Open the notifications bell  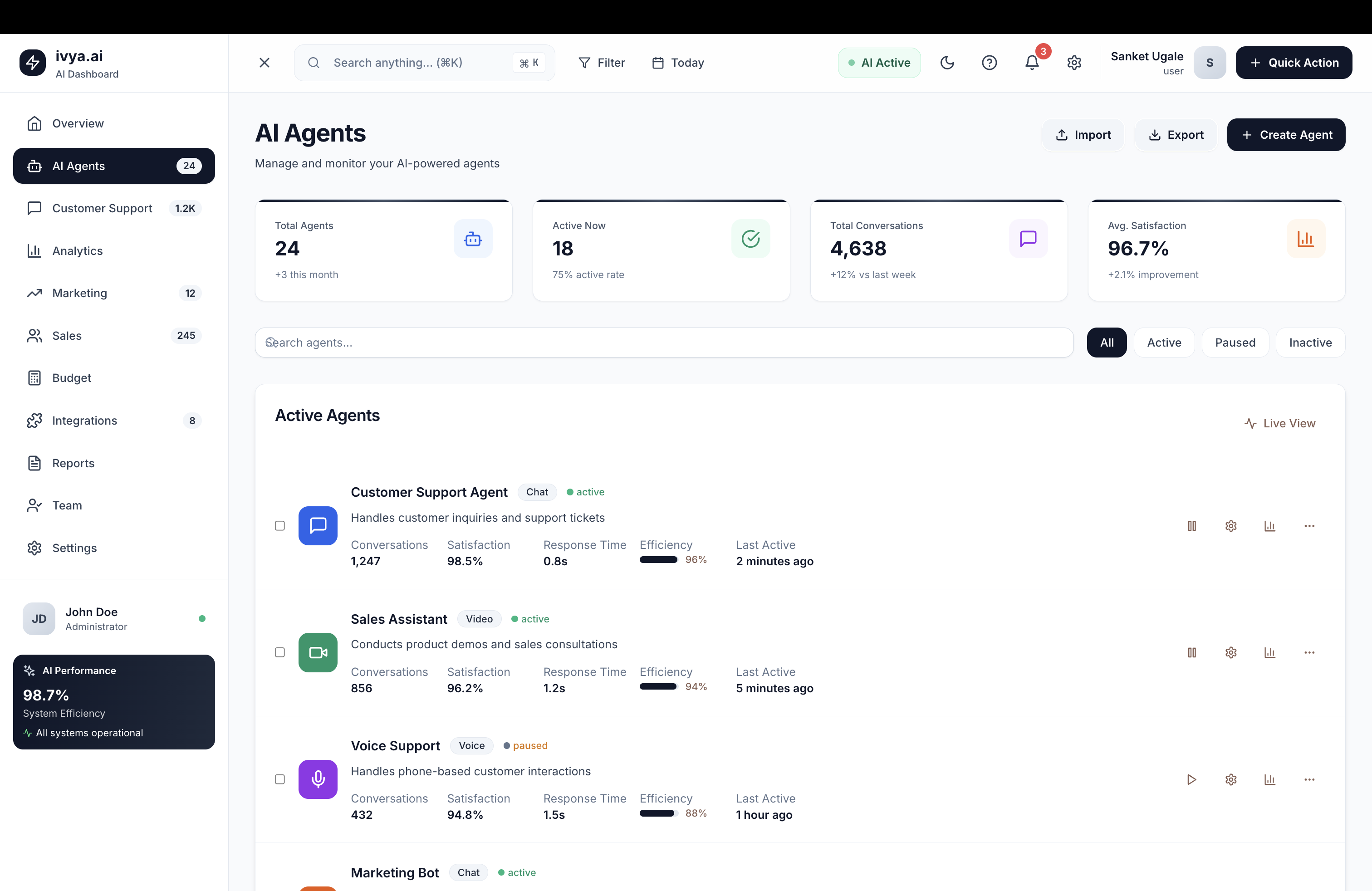click(x=1031, y=62)
